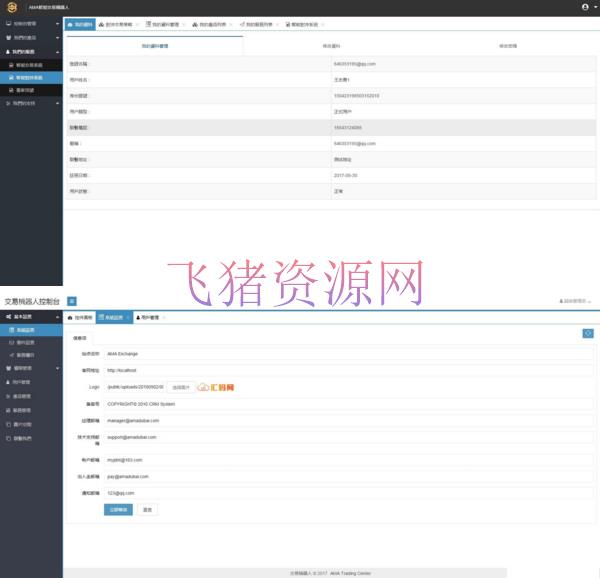Click the blue refresh icon beside the settings form
The width and height of the screenshot is (600, 578).
[x=588, y=334]
